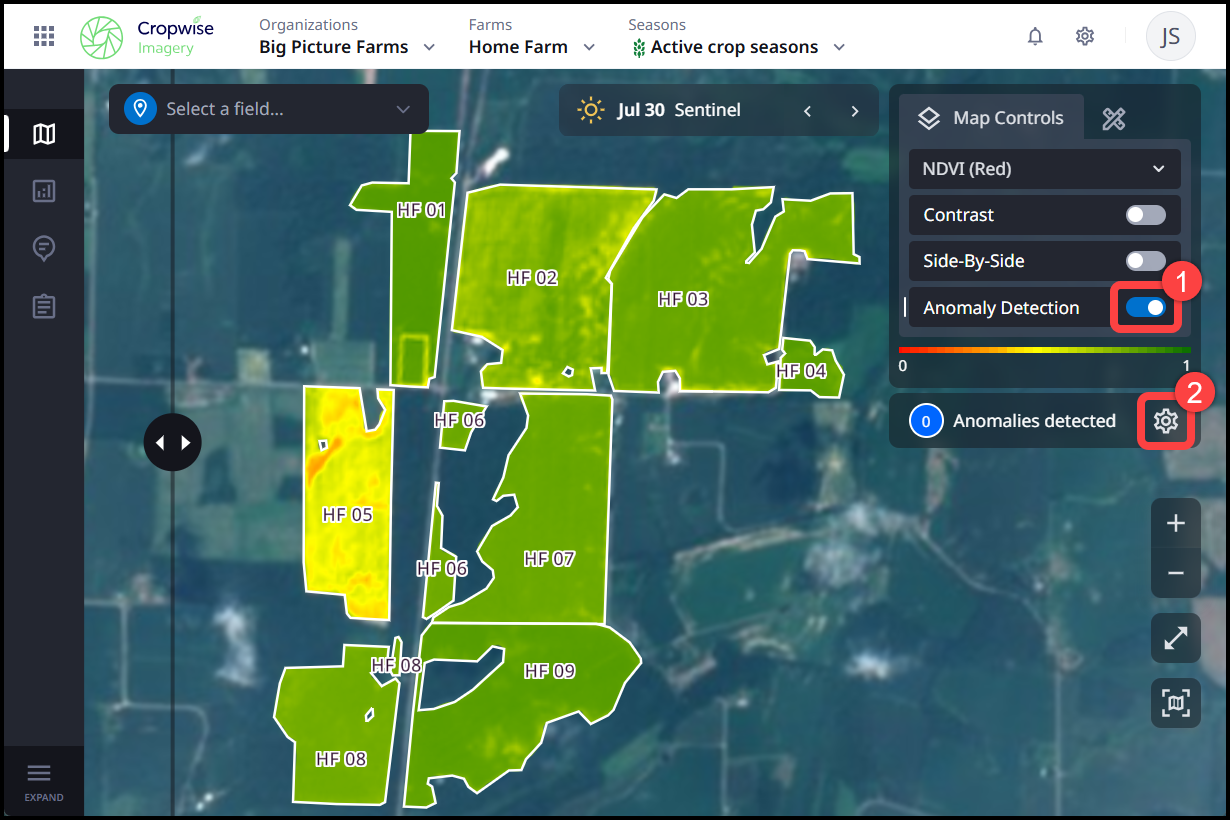1230x820 pixels.
Task: Click the side-by-side map divider handle
Action: pos(173,441)
